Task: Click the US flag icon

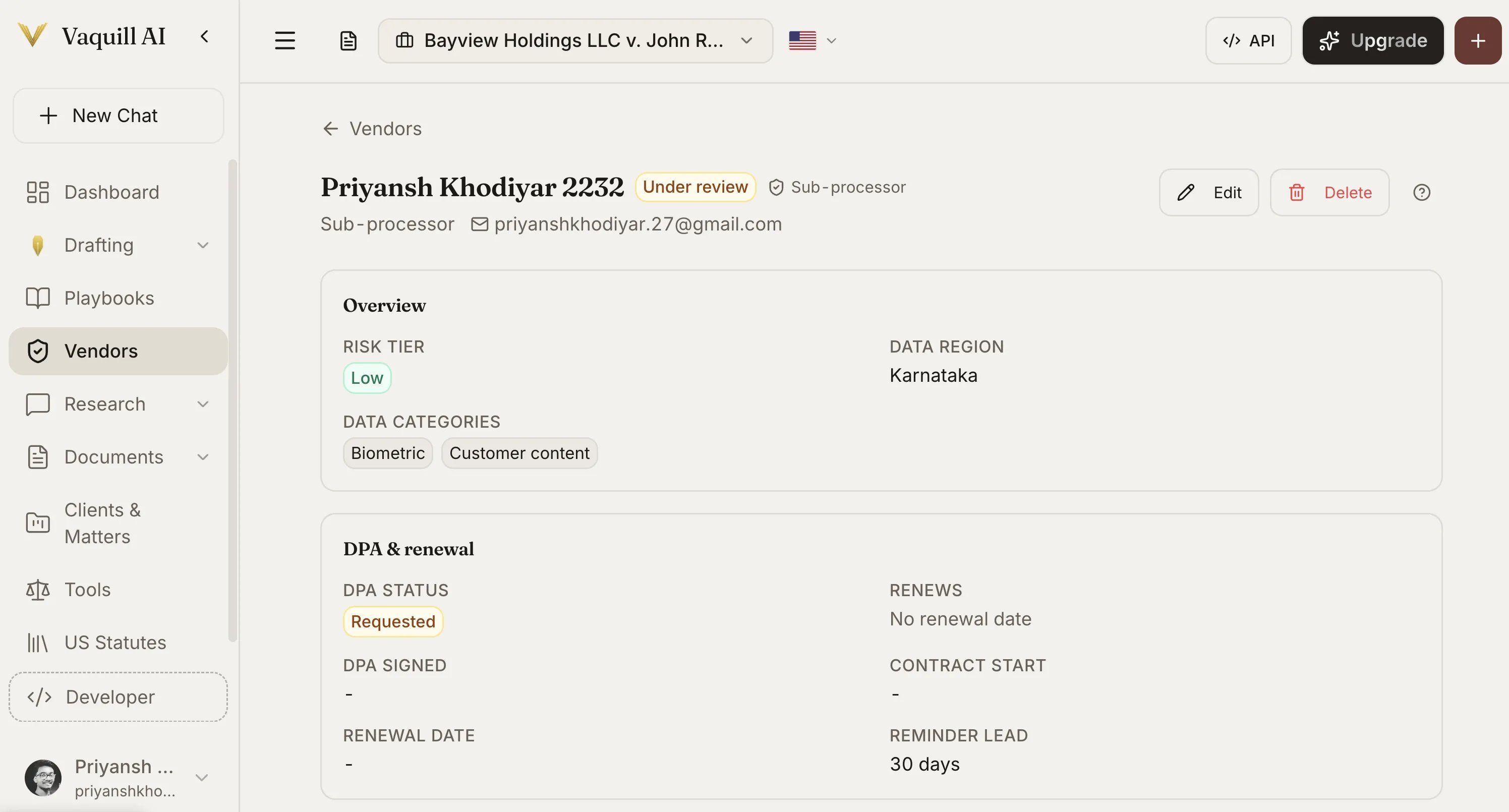Action: tap(802, 40)
